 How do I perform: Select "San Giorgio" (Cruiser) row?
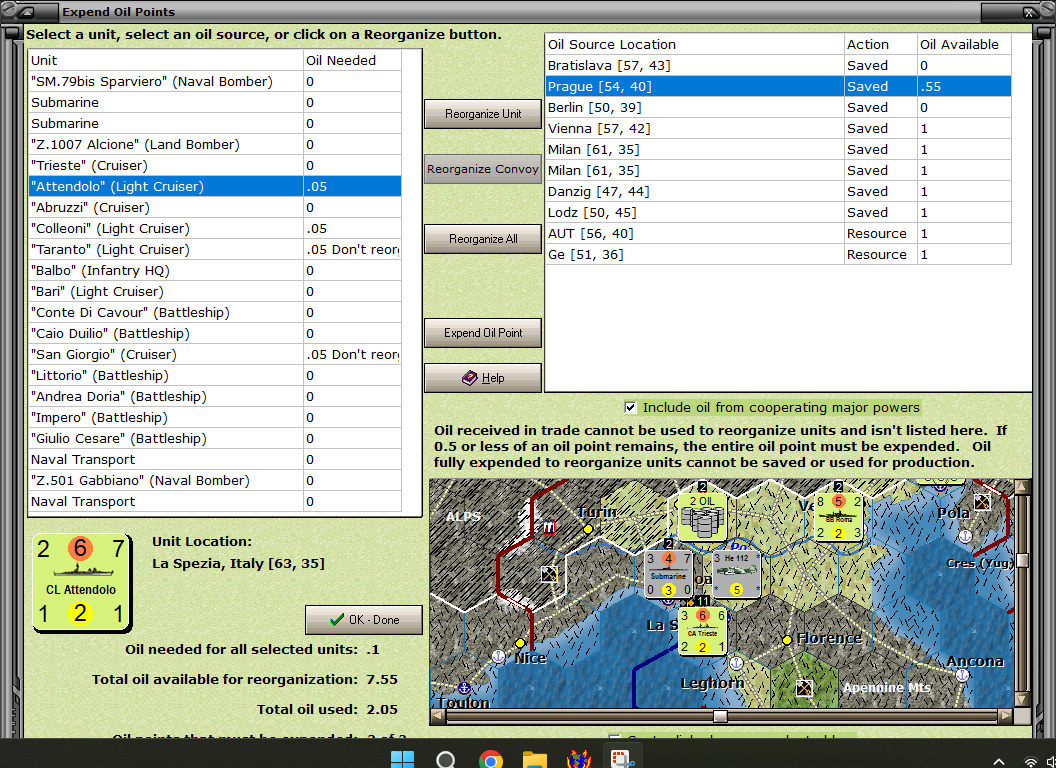(x=215, y=354)
